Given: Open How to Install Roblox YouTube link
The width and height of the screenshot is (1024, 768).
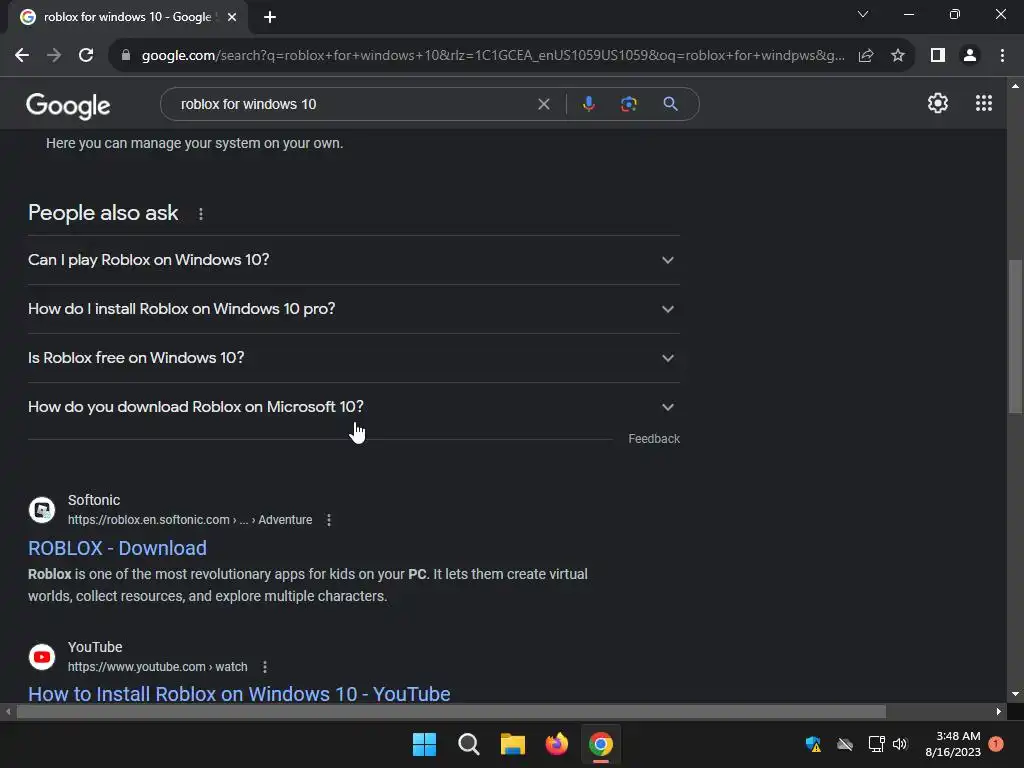Looking at the screenshot, I should [x=239, y=694].
